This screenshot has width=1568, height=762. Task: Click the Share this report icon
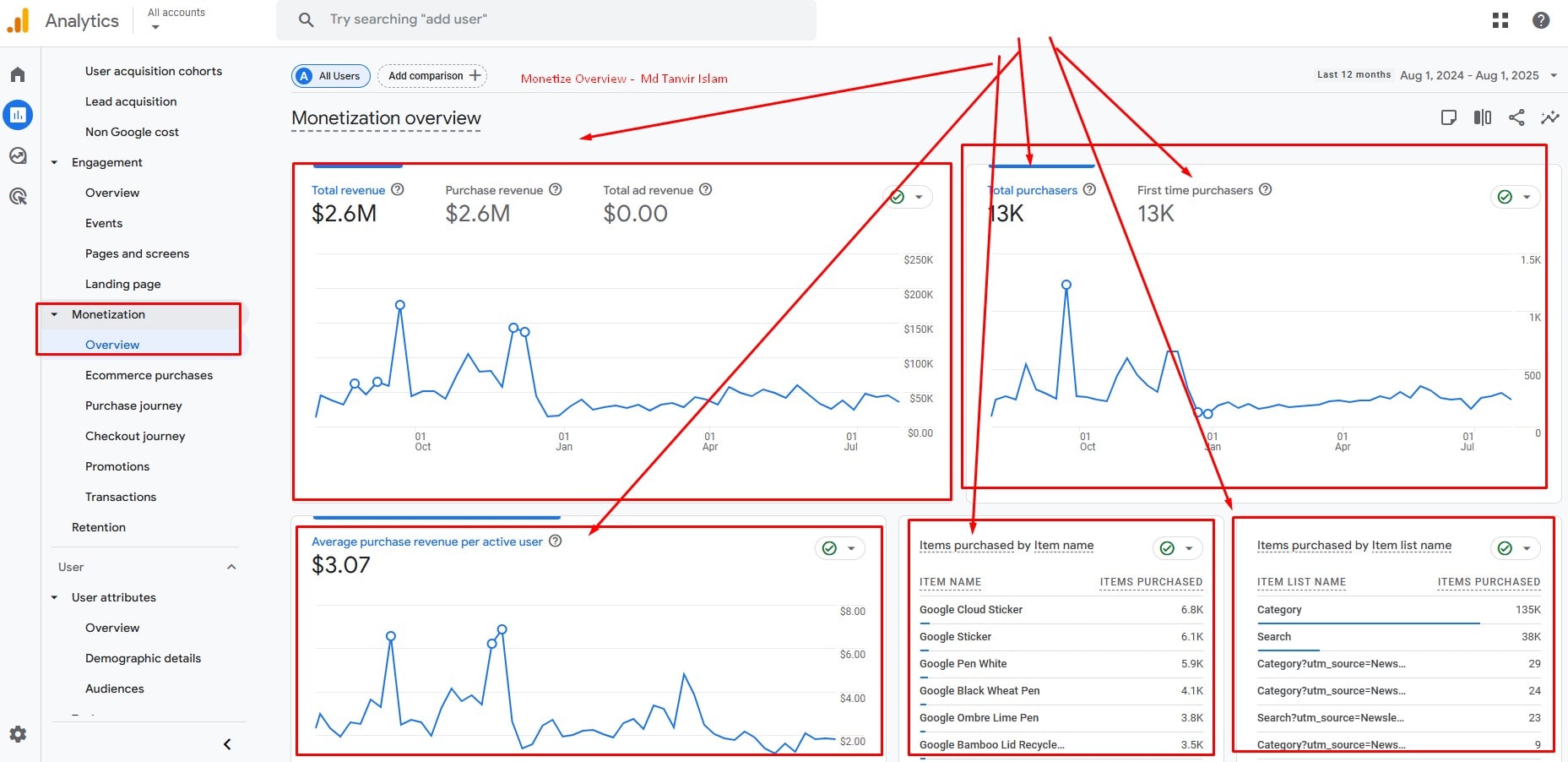1516,117
